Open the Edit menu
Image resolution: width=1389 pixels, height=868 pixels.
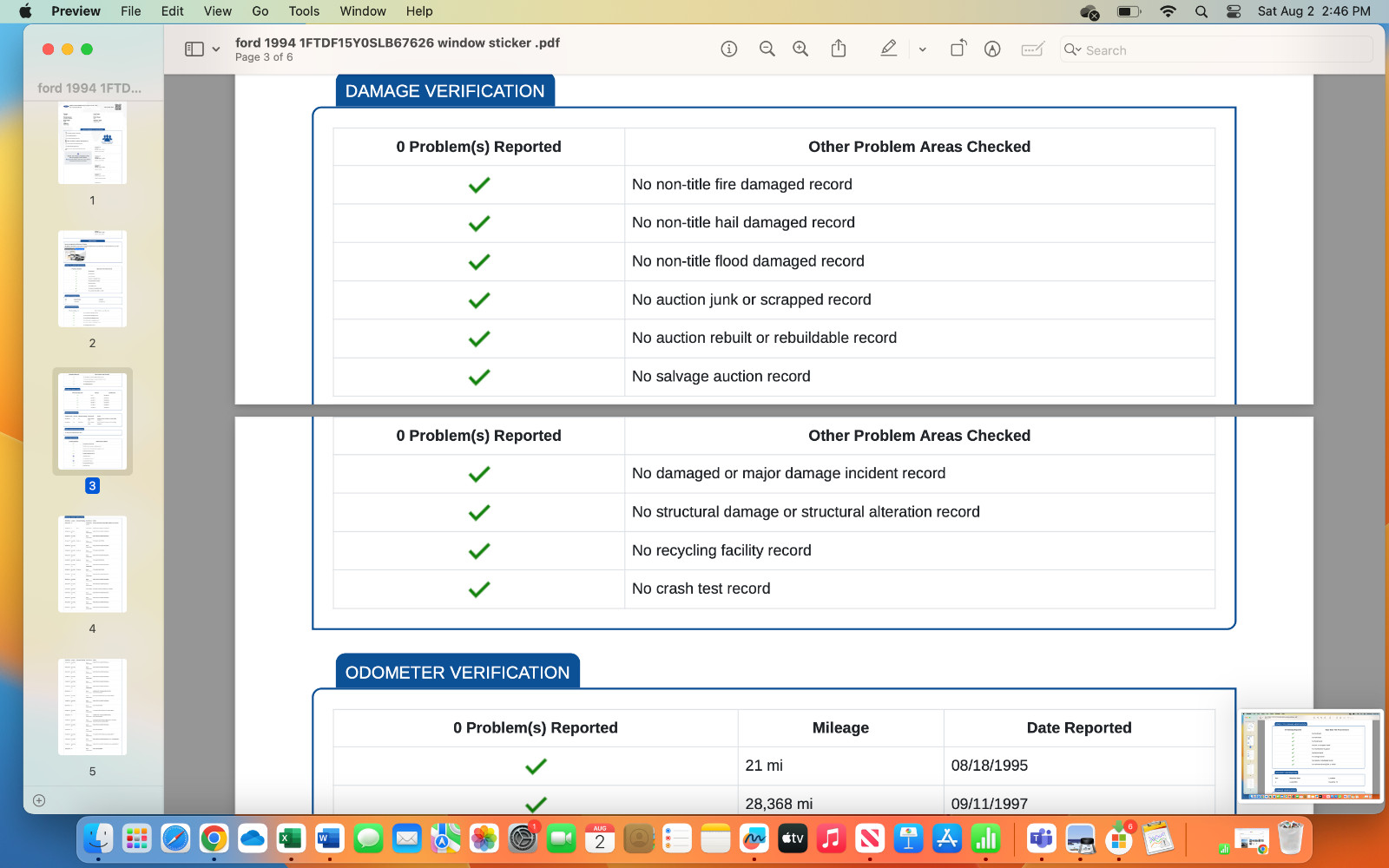(172, 11)
